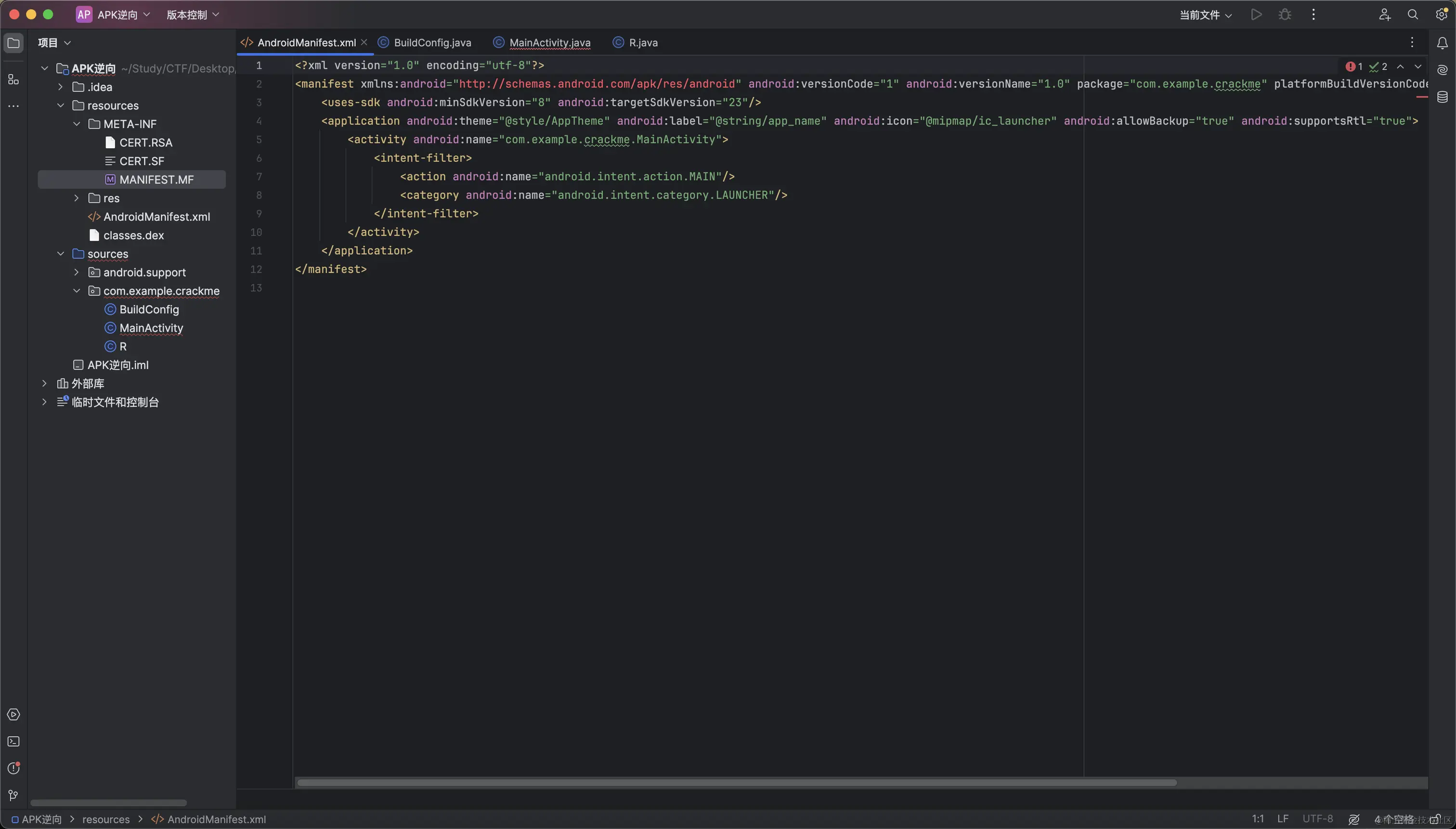Select classes.dex in the project tree

(133, 235)
